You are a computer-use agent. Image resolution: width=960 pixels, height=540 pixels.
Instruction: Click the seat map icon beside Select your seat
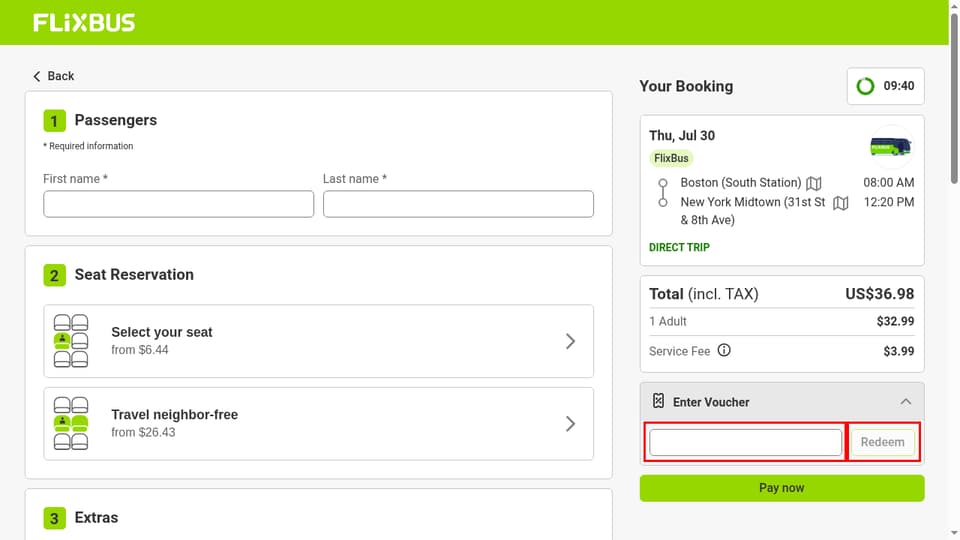coord(71,341)
